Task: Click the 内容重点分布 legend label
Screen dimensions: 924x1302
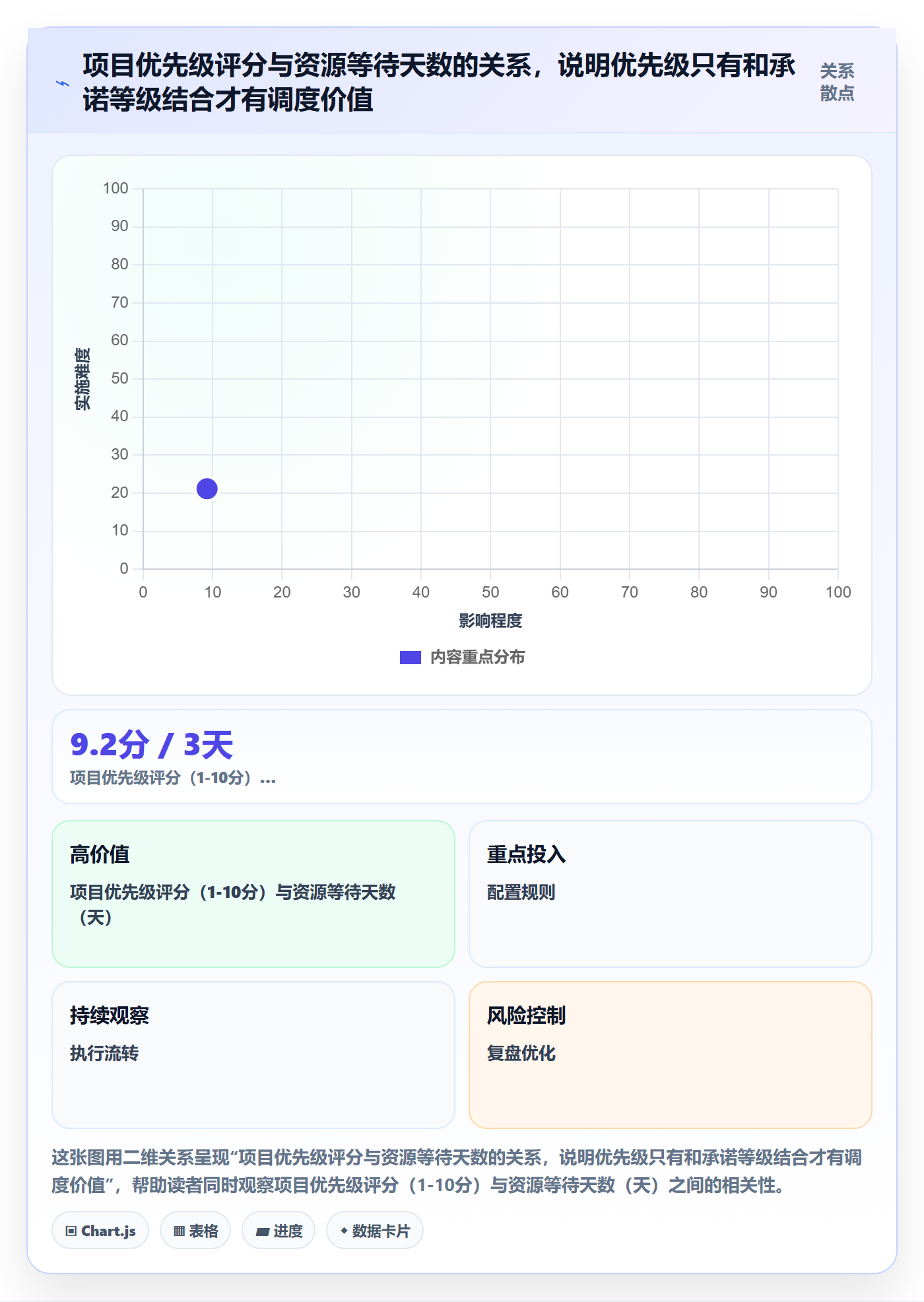Action: 477,658
